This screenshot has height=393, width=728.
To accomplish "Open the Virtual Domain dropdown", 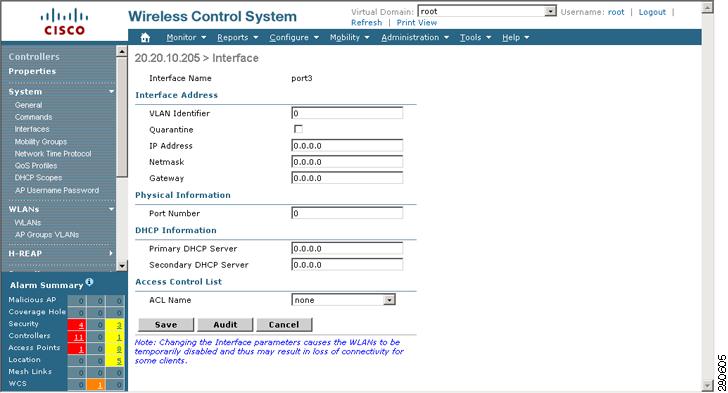I will point(550,11).
